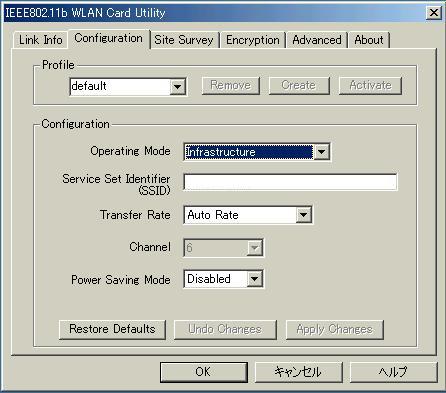Image resolution: width=446 pixels, height=393 pixels.
Task: Click Undo Changes button
Action: click(x=225, y=329)
